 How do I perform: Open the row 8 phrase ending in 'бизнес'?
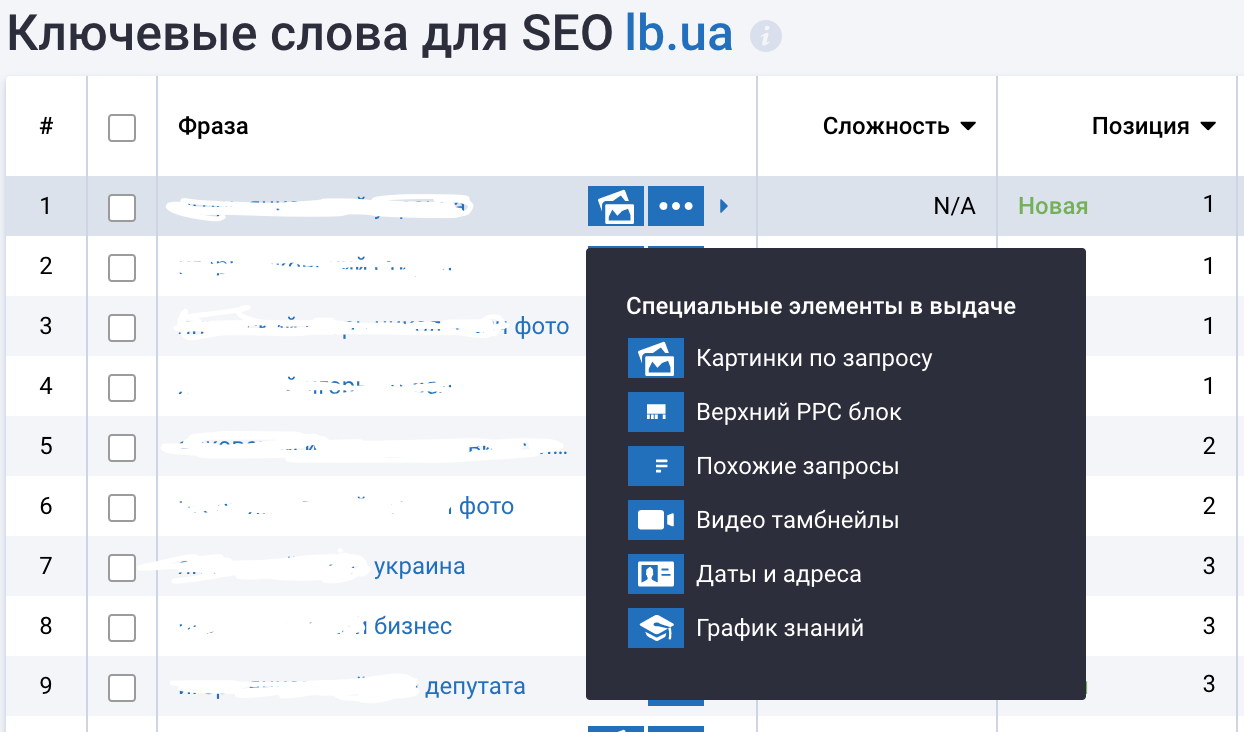point(314,626)
